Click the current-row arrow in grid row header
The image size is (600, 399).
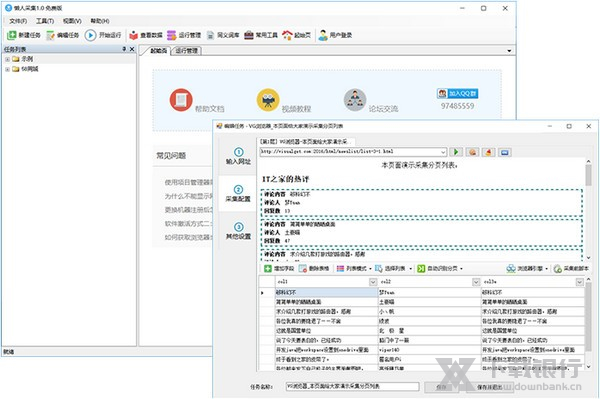[x=262, y=293]
